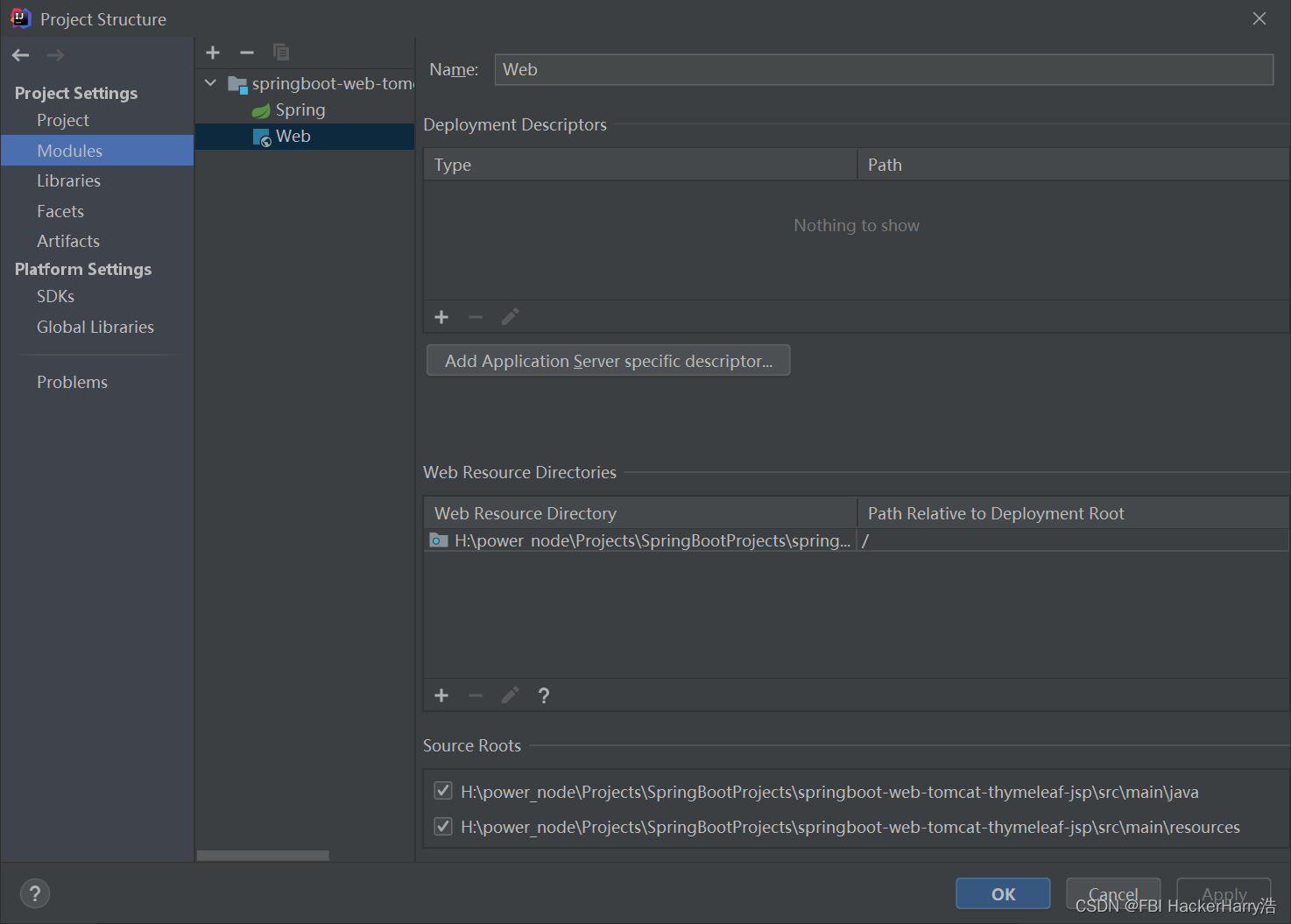The image size is (1291, 924).
Task: Click the add module plus icon
Action: 213,53
